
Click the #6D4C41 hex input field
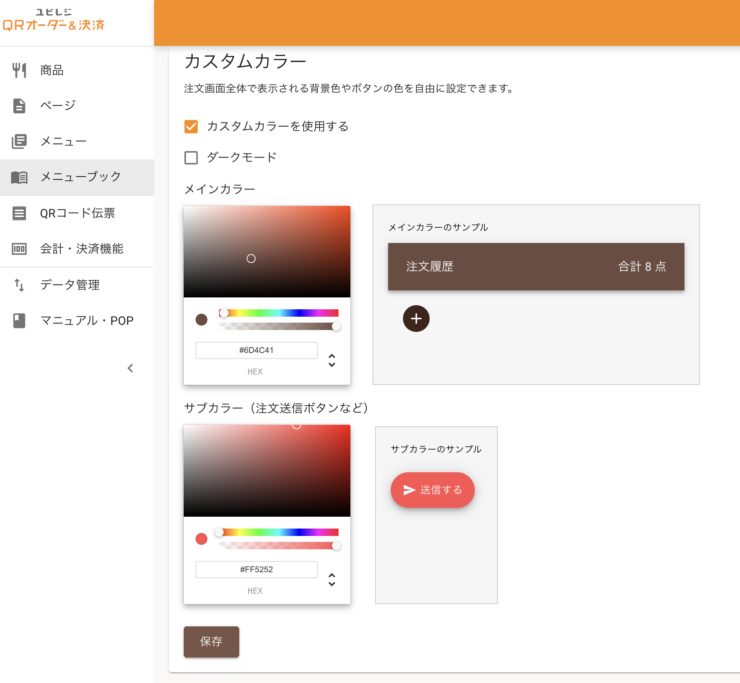click(256, 350)
